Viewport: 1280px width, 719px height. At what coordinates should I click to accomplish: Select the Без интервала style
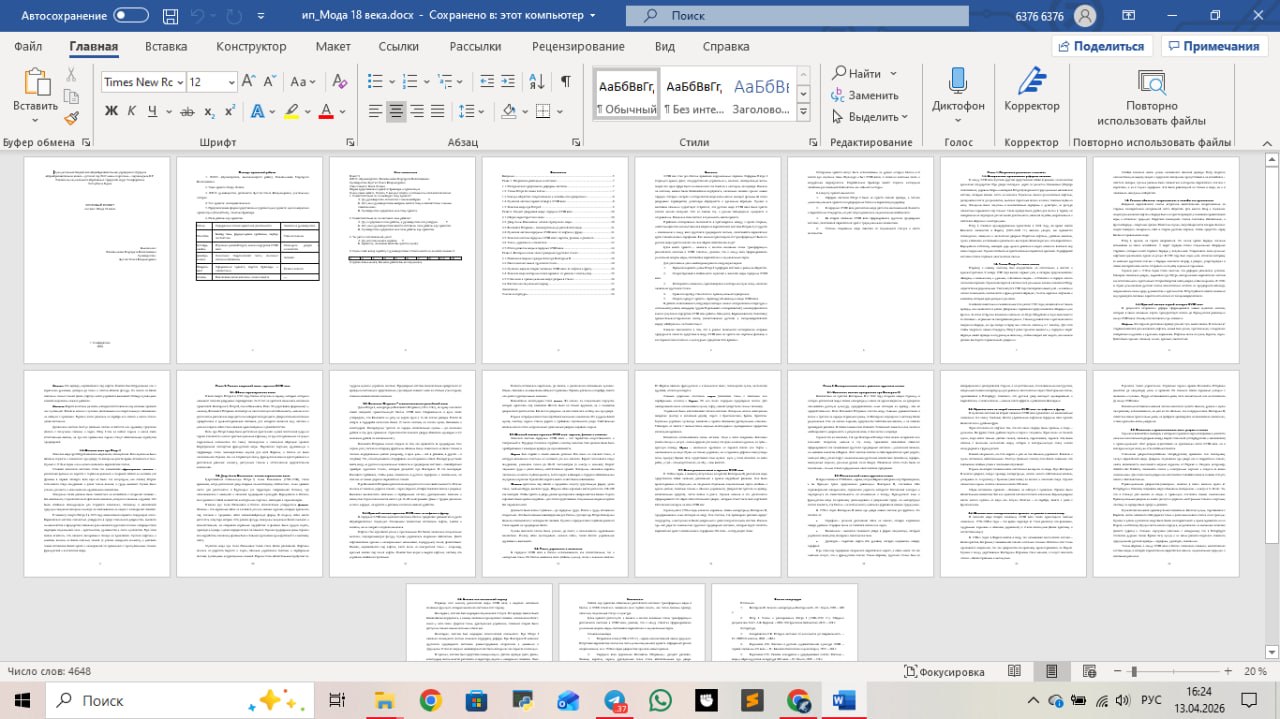pyautogui.click(x=695, y=96)
